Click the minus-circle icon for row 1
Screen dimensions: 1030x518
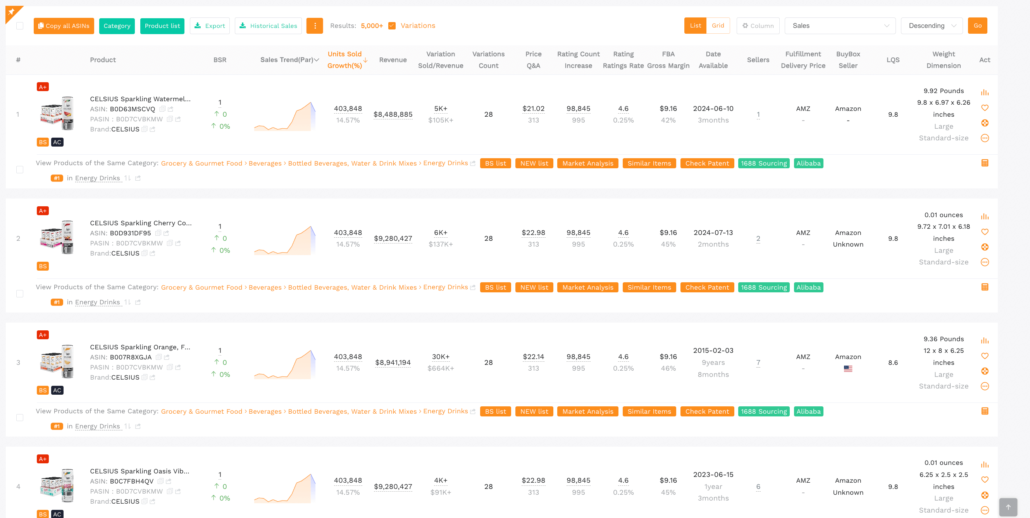984,138
